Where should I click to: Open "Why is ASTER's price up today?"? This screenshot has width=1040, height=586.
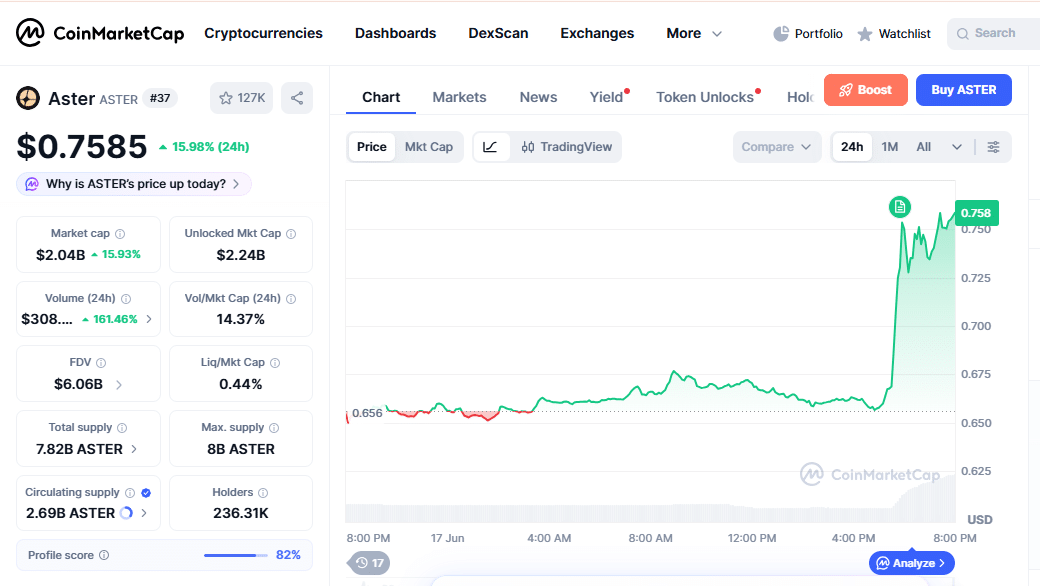coord(134,184)
